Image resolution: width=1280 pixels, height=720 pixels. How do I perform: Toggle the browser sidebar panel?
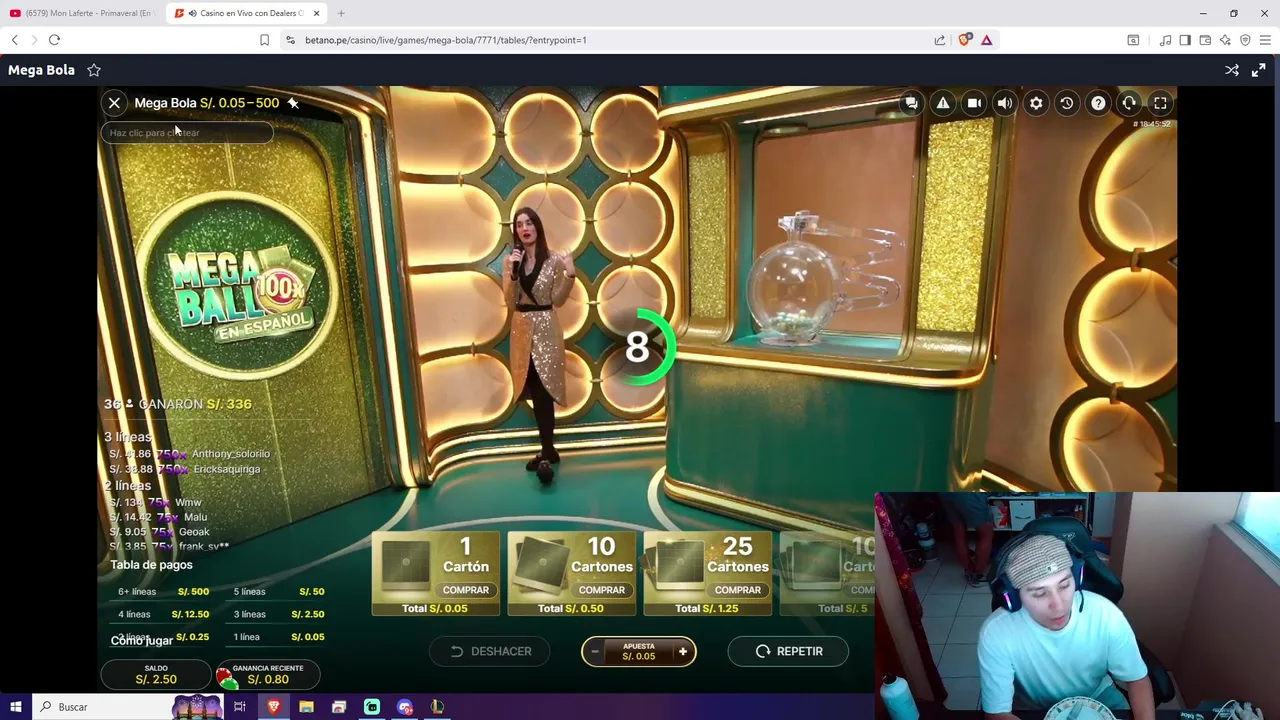click(x=1185, y=40)
